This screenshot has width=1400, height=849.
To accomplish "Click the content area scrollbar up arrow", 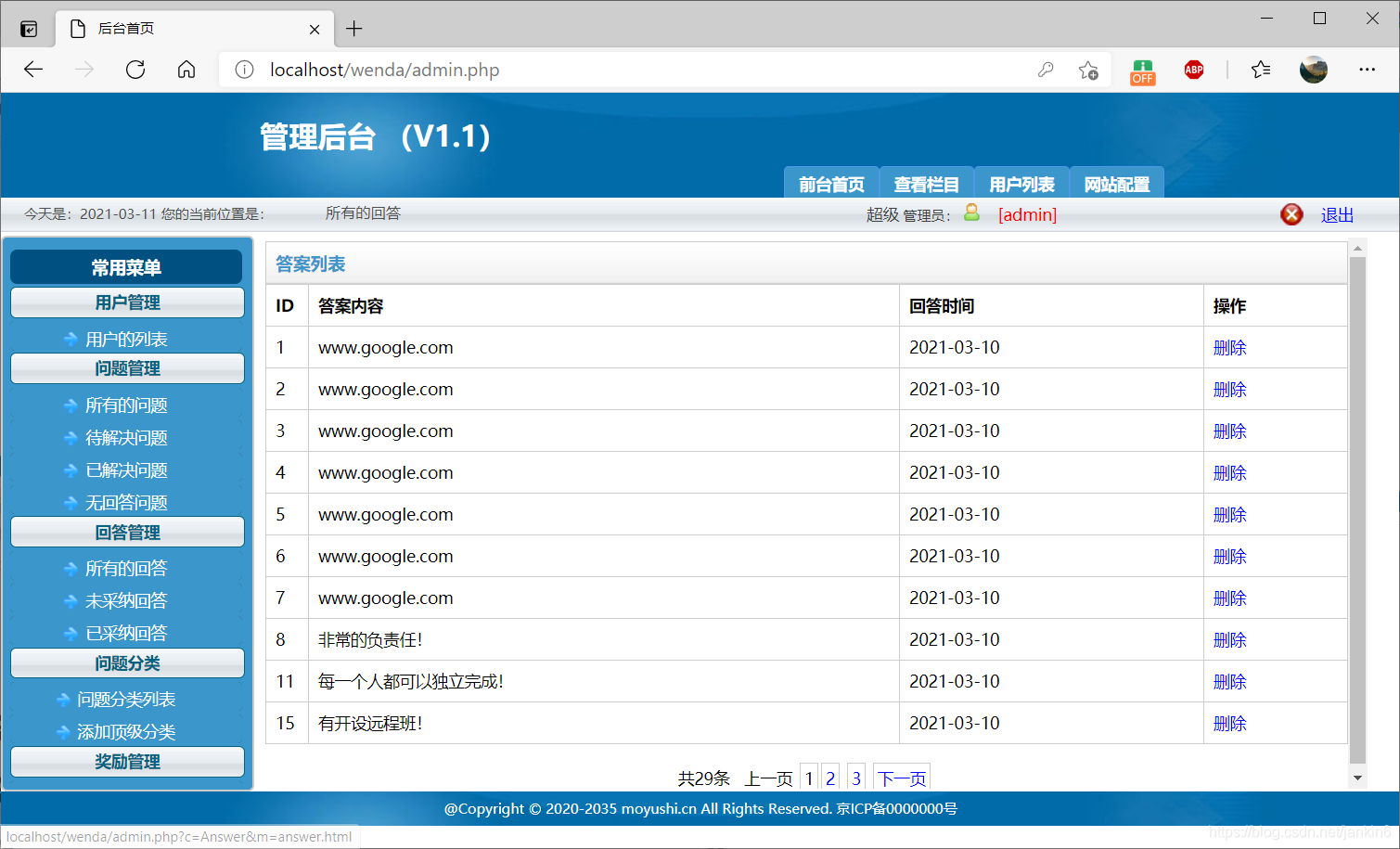I will pyautogui.click(x=1357, y=249).
